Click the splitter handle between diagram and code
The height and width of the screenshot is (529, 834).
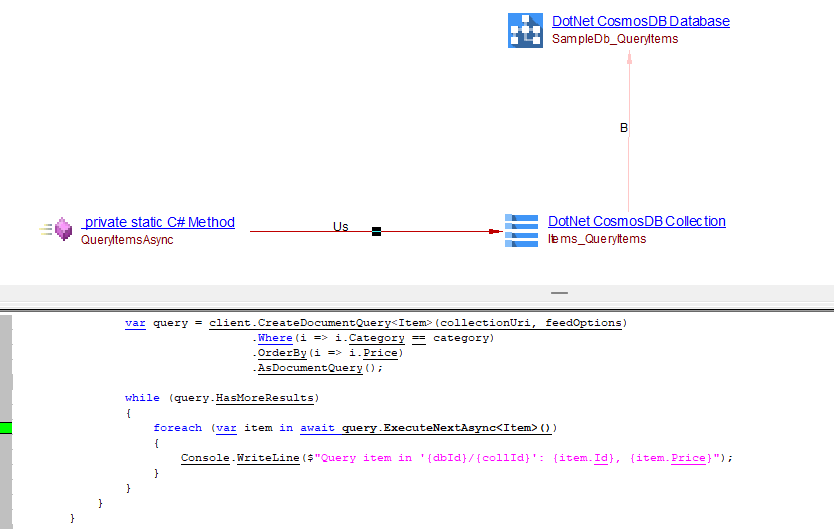click(559, 293)
